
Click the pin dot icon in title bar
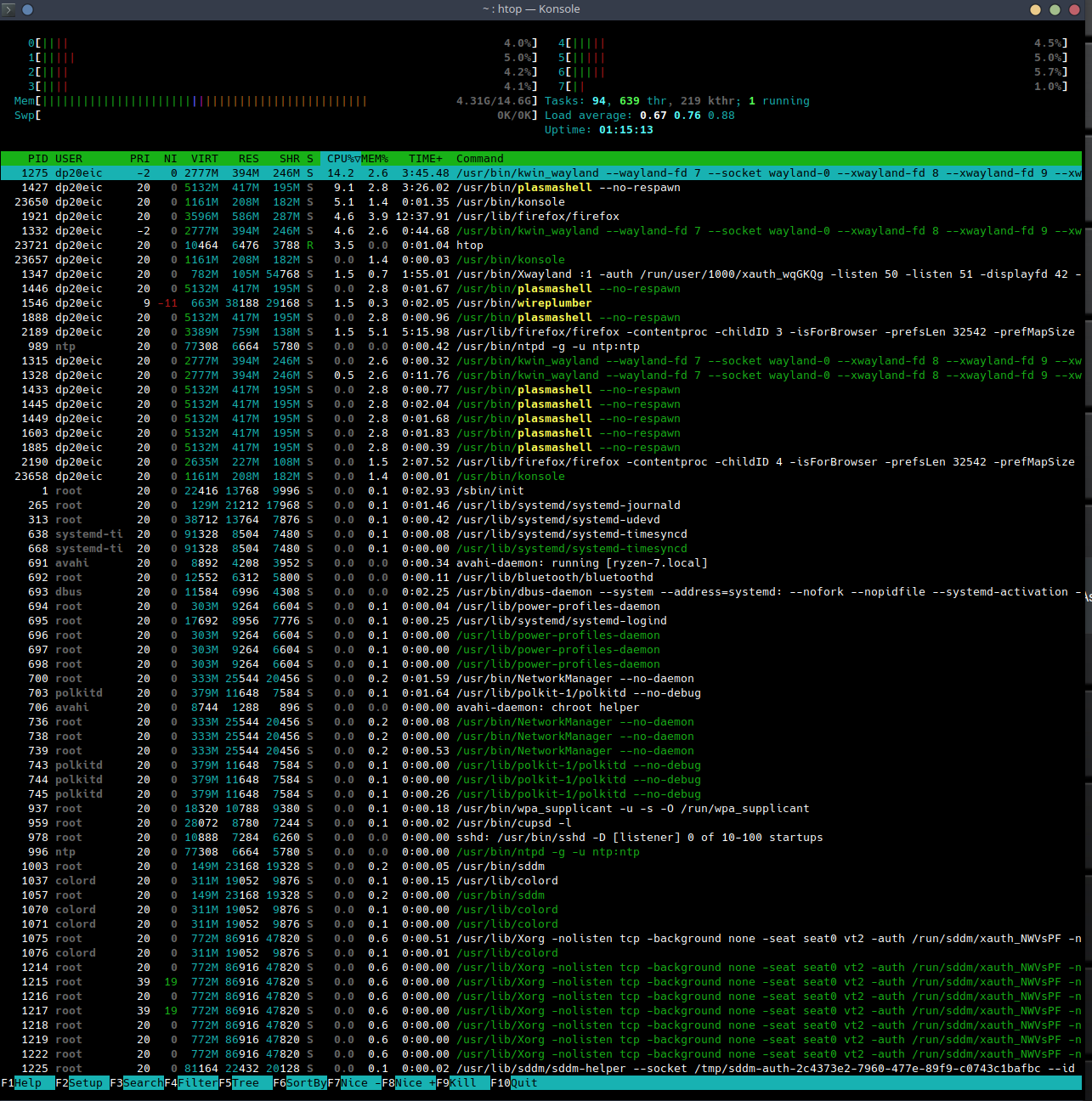[x=27, y=9]
